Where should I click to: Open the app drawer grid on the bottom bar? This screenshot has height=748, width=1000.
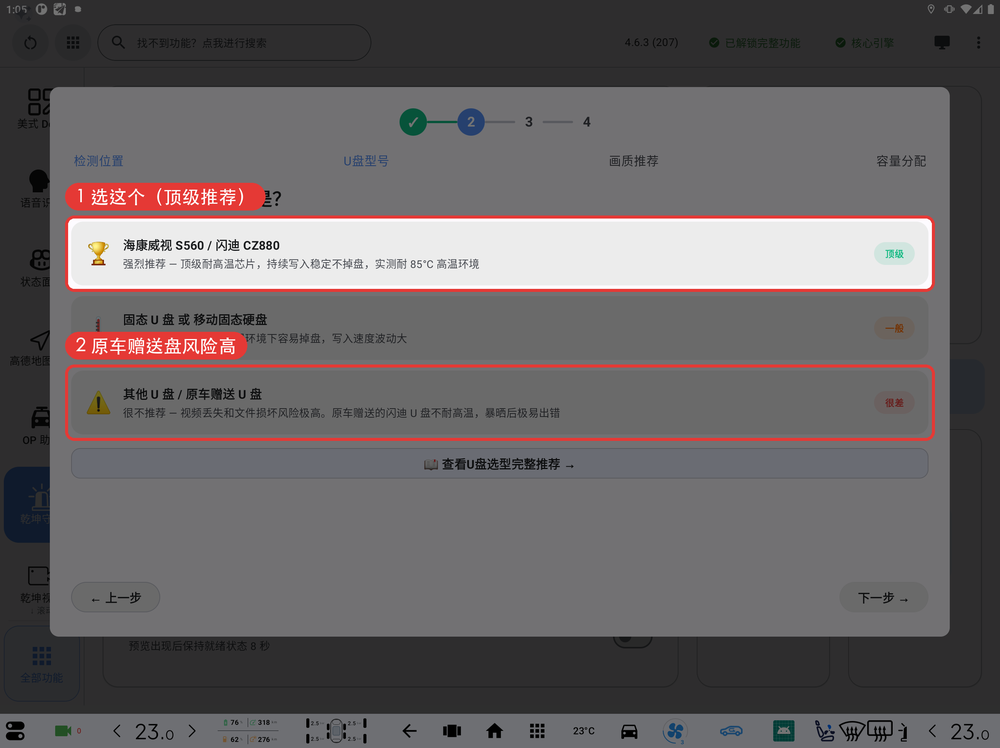[537, 731]
